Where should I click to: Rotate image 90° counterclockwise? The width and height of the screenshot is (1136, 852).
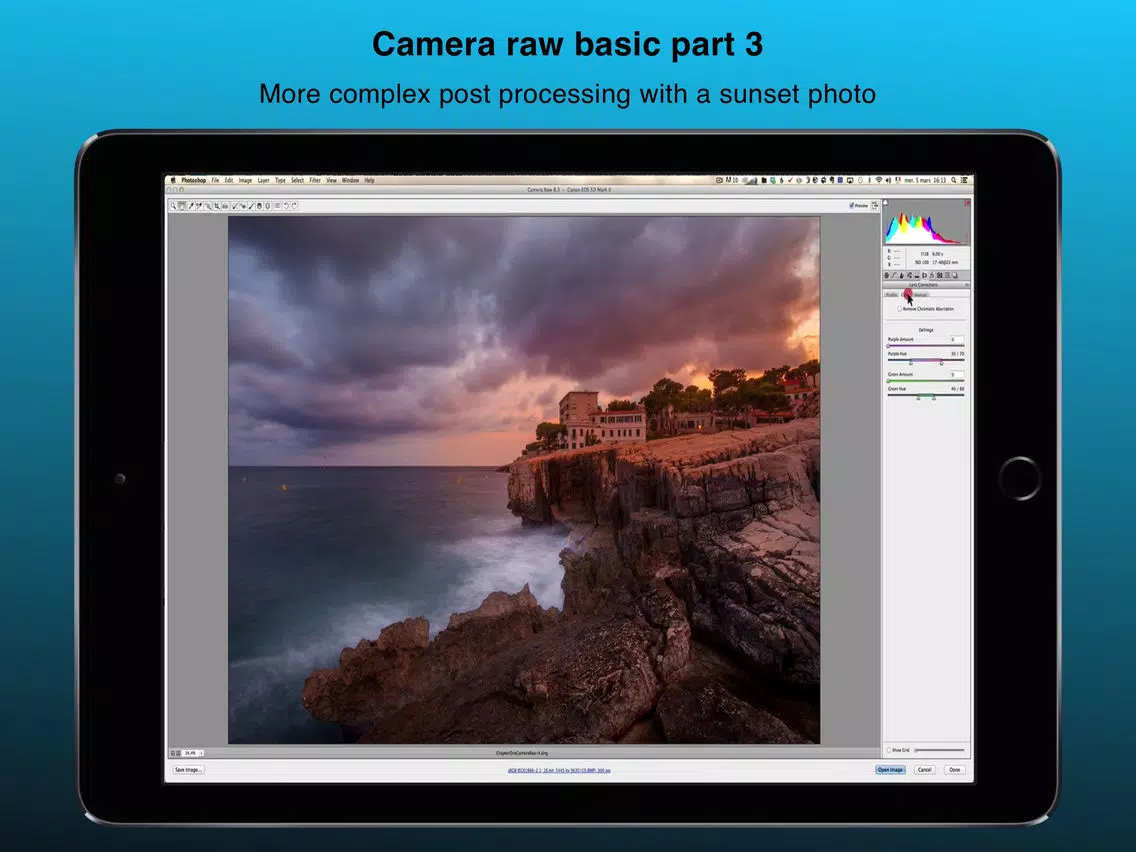pyautogui.click(x=286, y=206)
